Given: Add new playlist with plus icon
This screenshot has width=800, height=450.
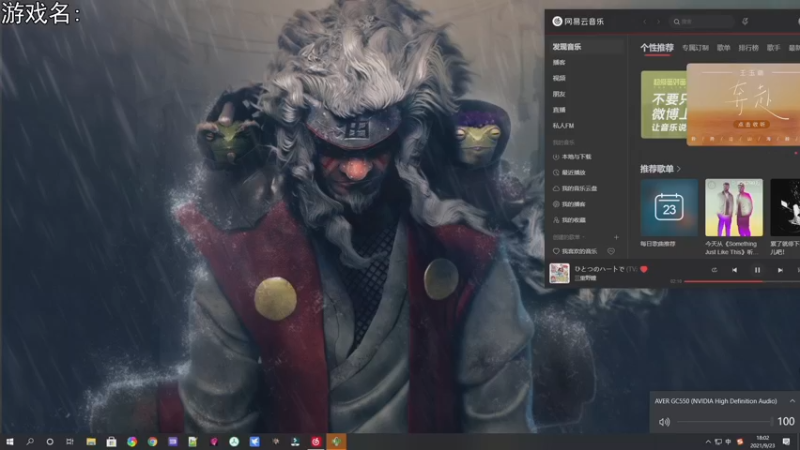Looking at the screenshot, I should pyautogui.click(x=616, y=237).
